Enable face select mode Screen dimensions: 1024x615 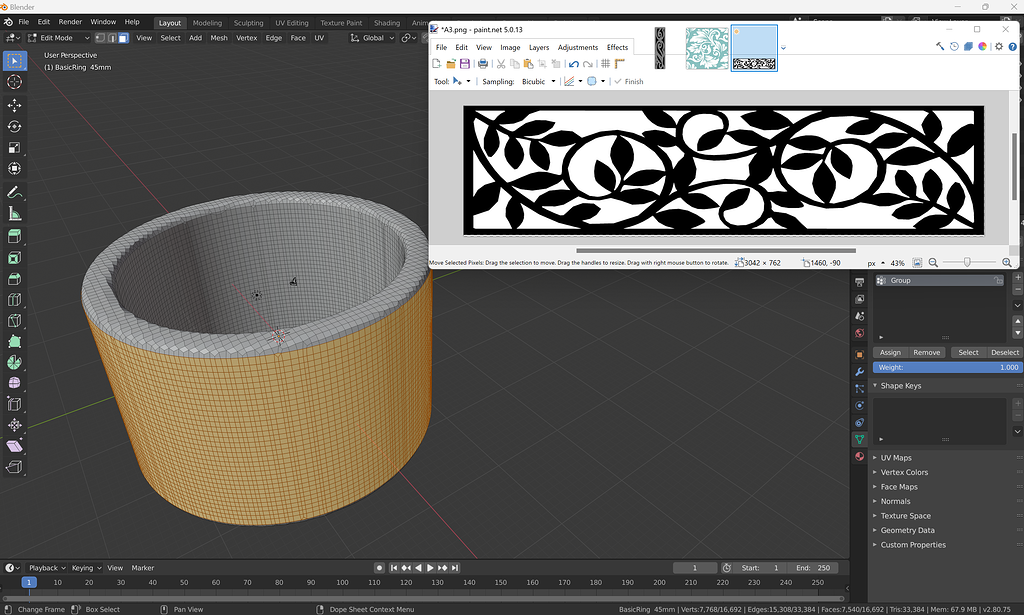123,38
